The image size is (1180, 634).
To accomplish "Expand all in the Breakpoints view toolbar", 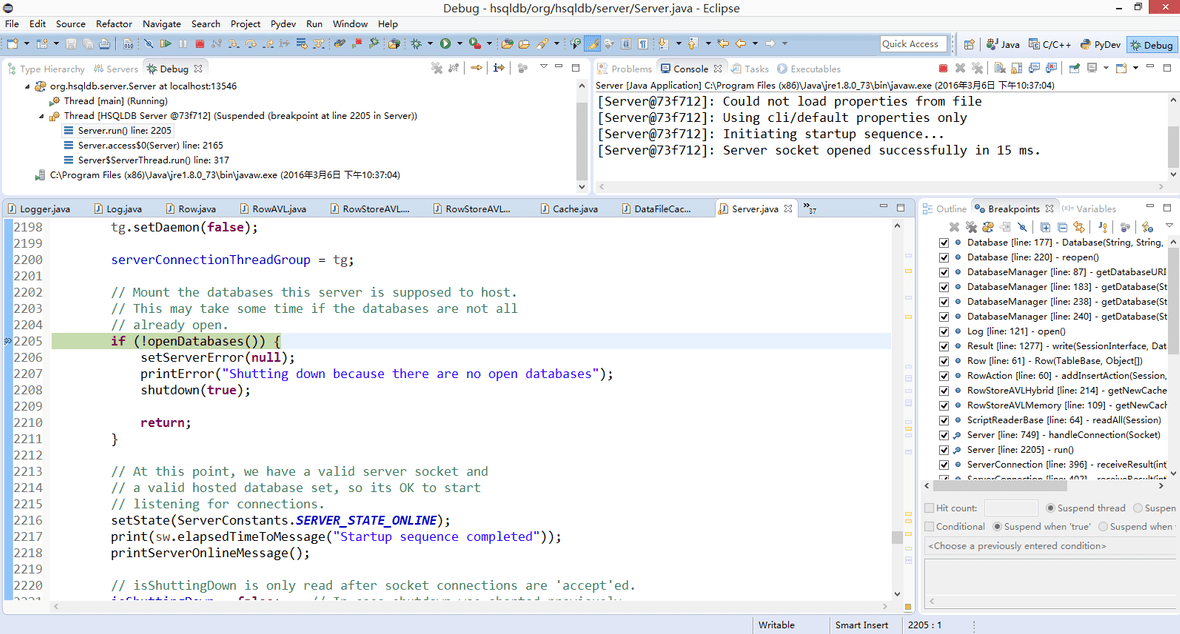I will click(1045, 228).
